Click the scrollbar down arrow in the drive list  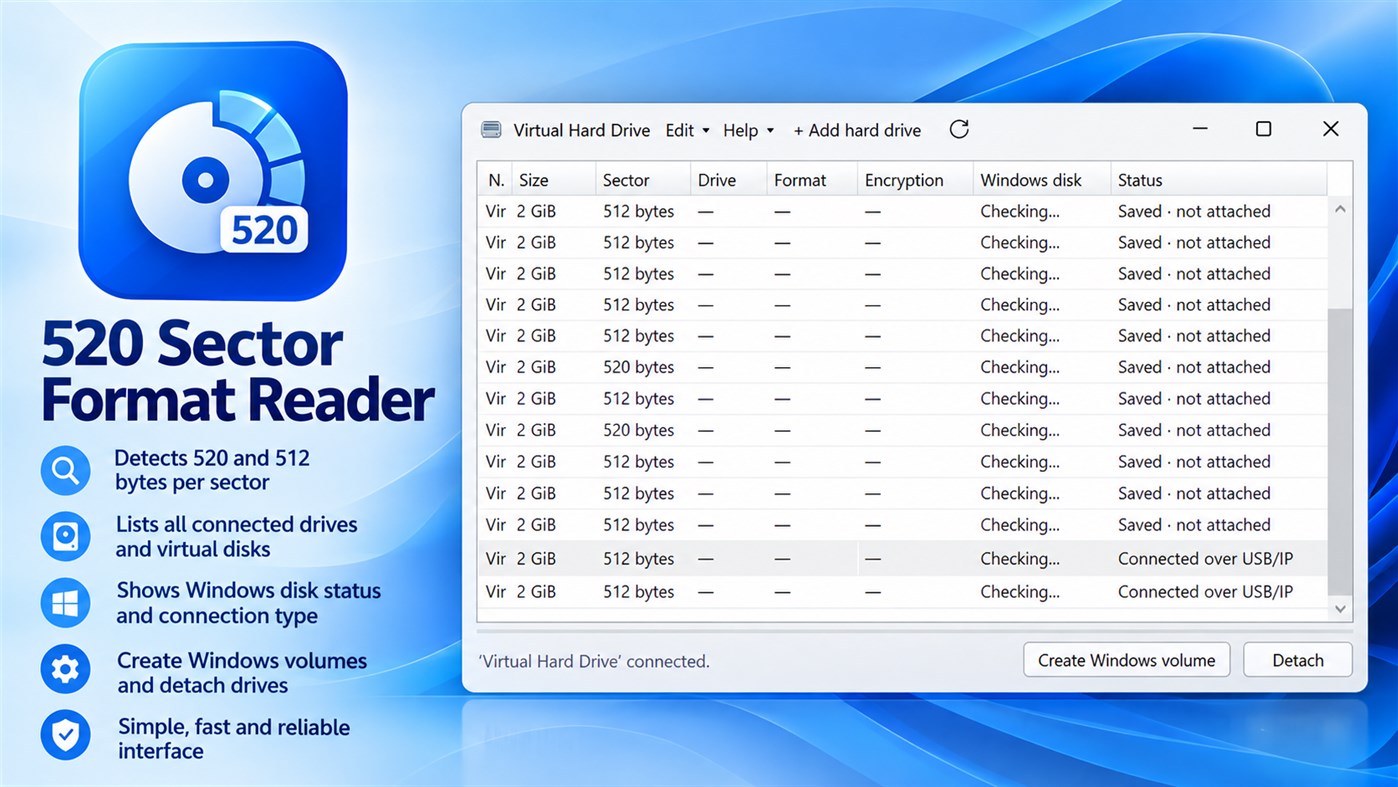(1340, 608)
